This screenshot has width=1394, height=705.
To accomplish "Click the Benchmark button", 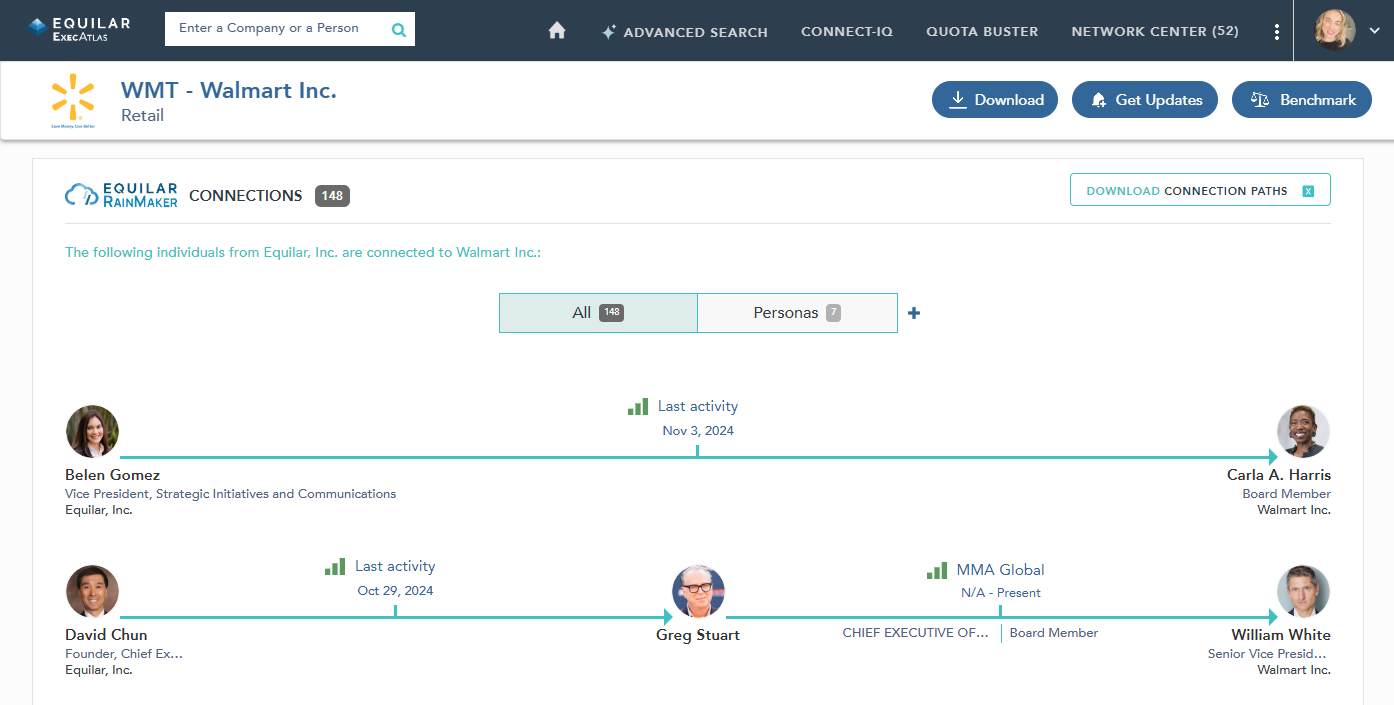I will pos(1301,100).
